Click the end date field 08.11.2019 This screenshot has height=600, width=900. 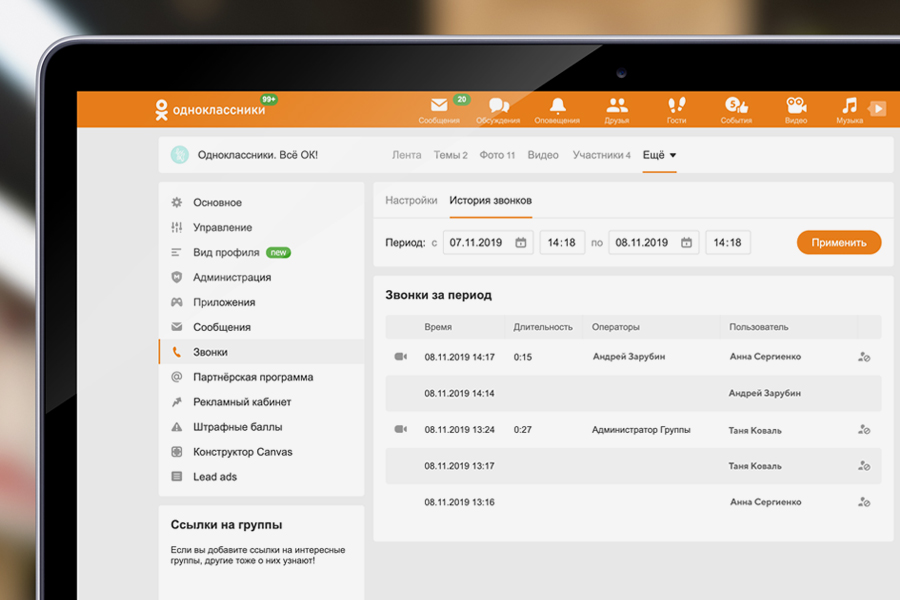click(x=653, y=243)
